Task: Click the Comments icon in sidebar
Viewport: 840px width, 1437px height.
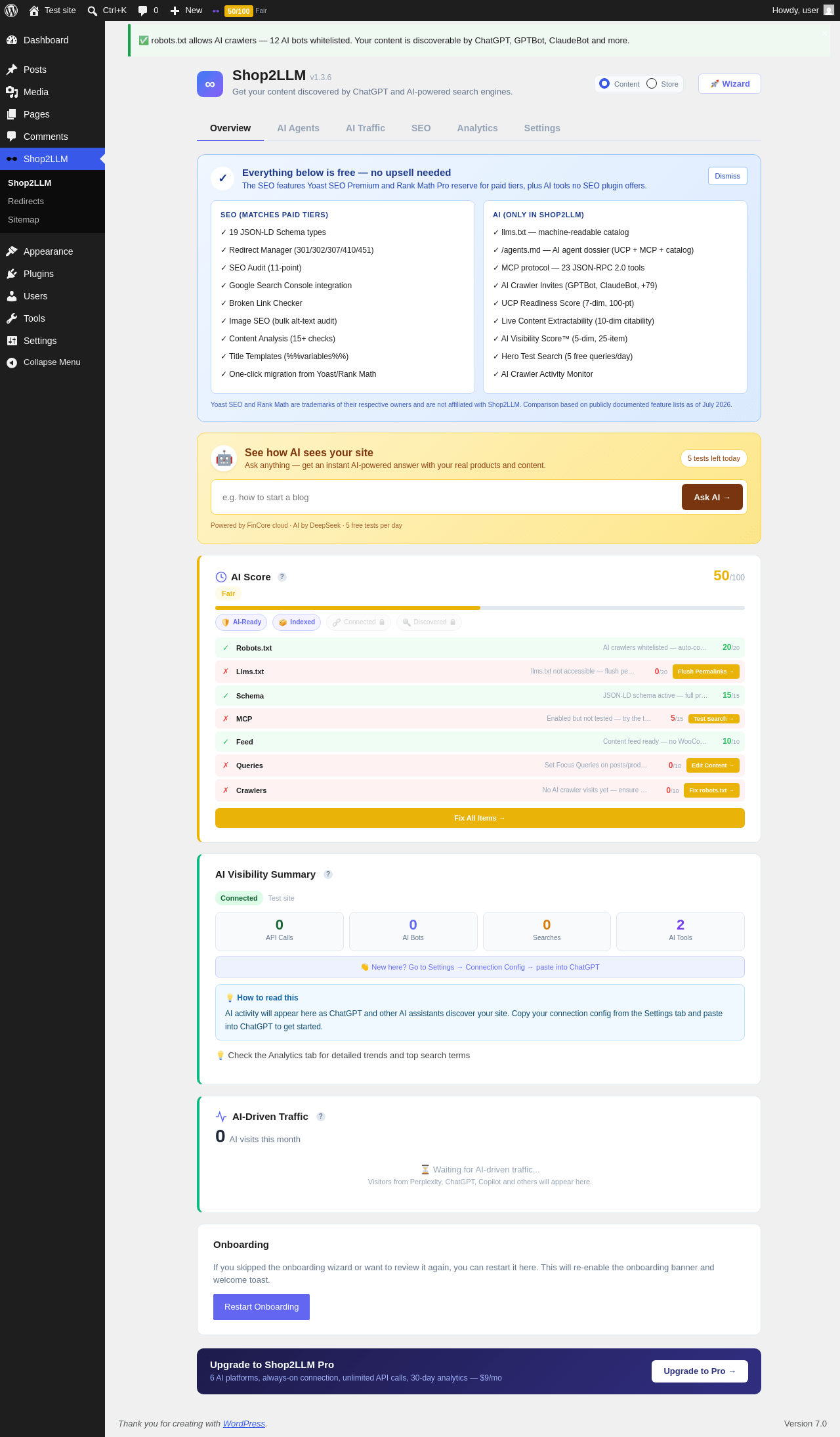Action: pos(12,137)
